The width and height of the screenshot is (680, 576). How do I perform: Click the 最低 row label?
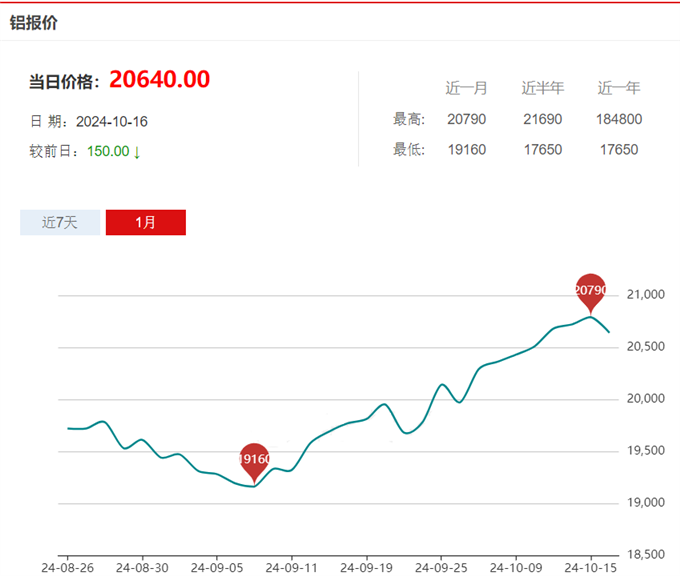pyautogui.click(x=409, y=150)
